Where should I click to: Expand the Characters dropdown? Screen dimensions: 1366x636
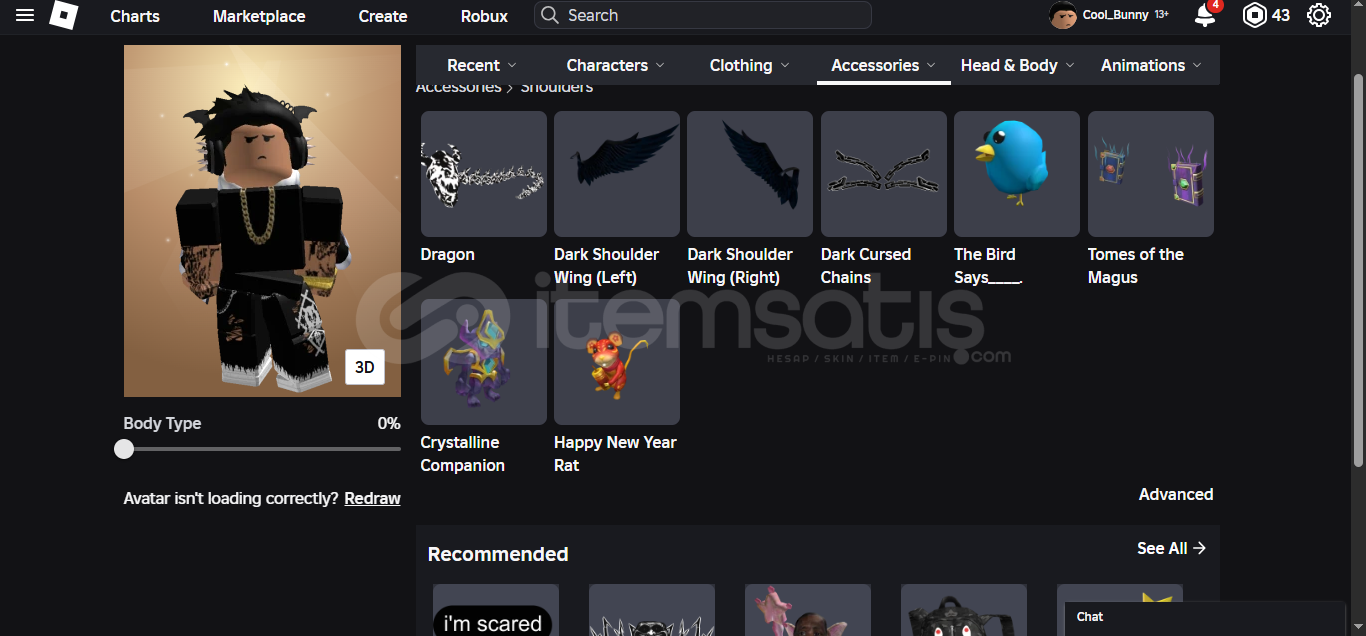point(615,65)
